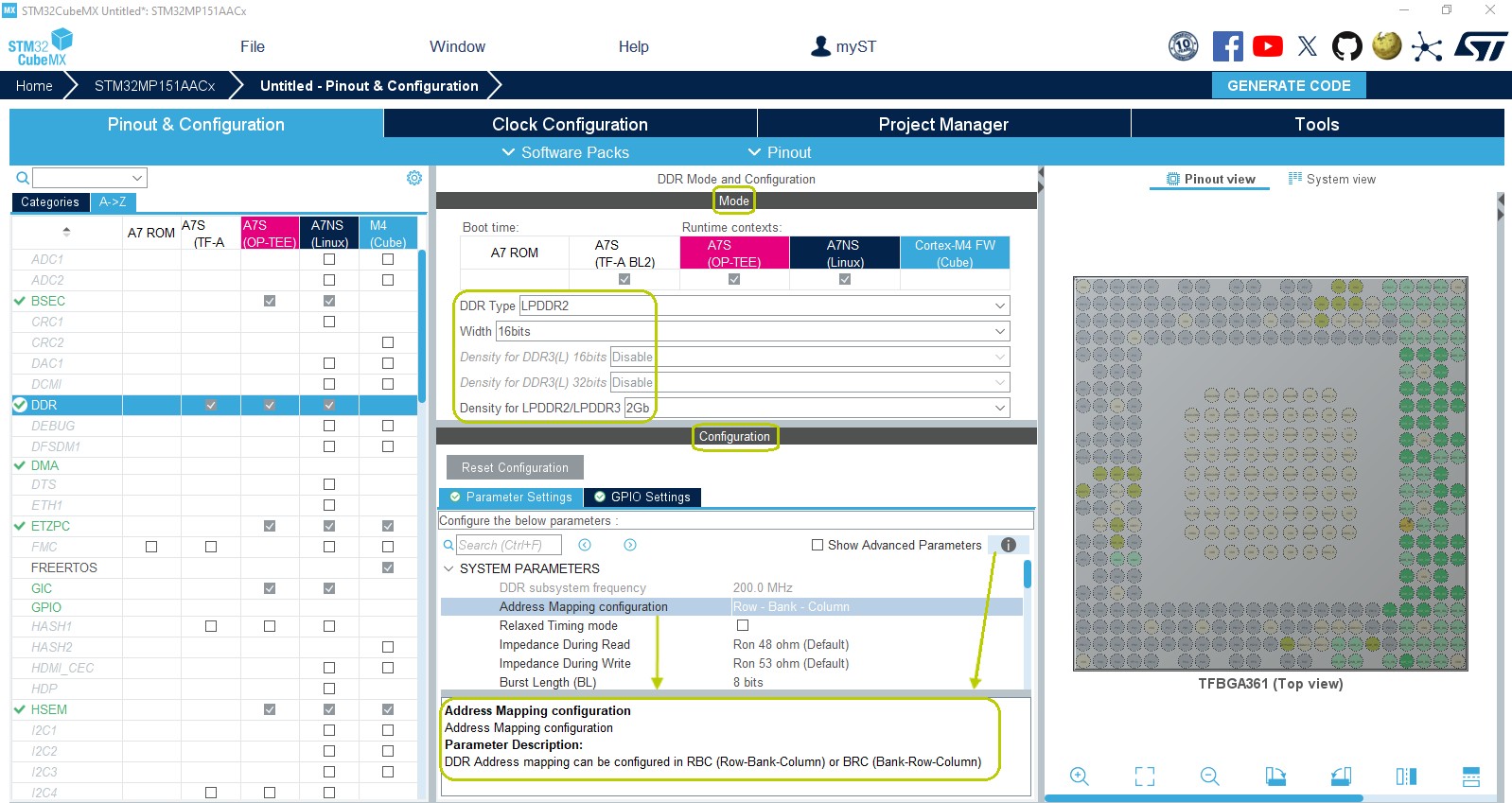Viewport: 1512px width, 803px height.
Task: Check the CRC1 A7NS (Linux) checkbox
Action: [x=329, y=322]
